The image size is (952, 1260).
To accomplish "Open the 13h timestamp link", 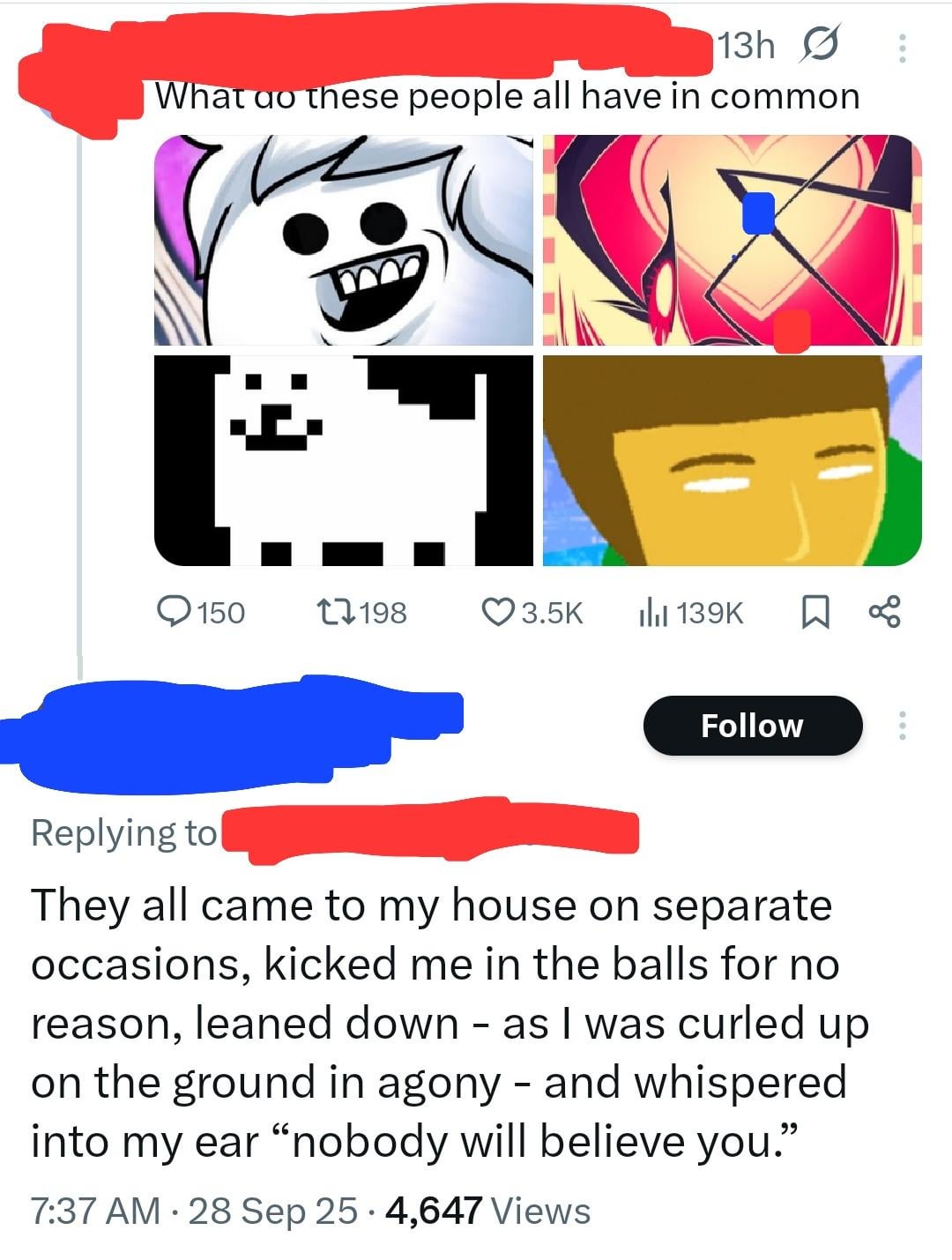I will pos(746,46).
